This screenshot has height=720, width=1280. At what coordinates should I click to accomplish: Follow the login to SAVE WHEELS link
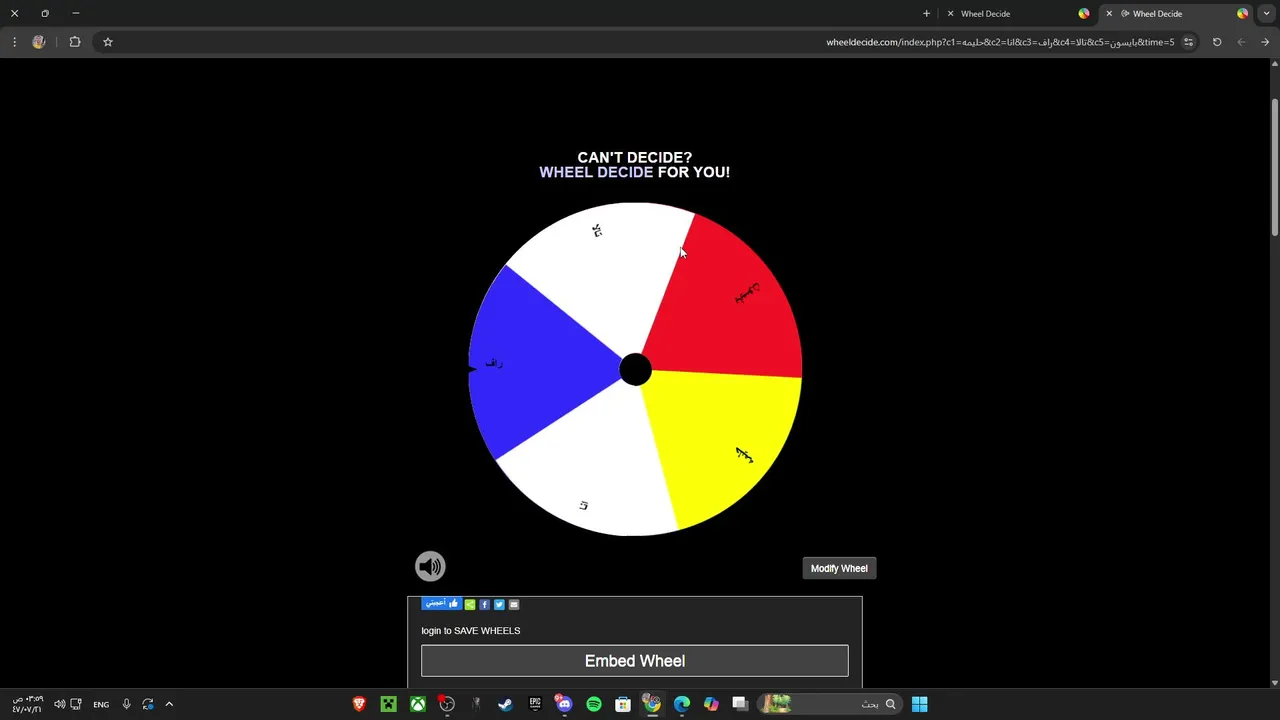click(x=471, y=631)
